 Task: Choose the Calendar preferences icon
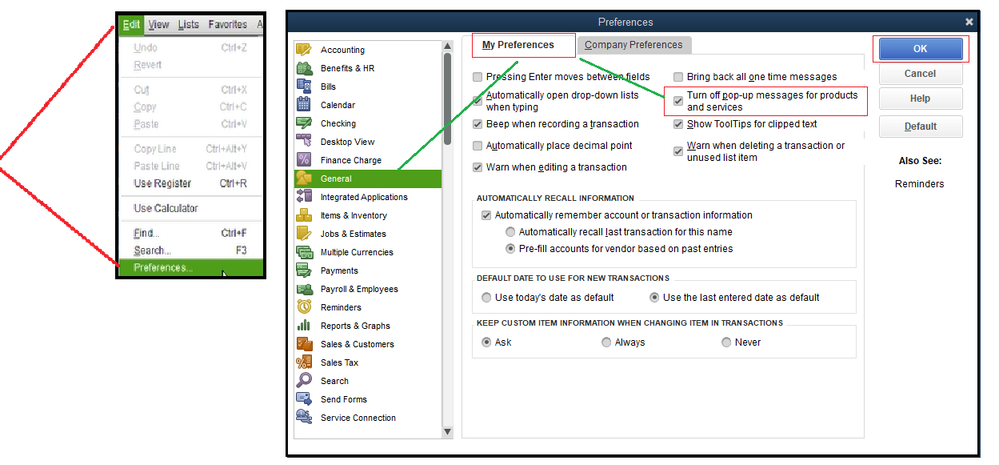coord(304,105)
